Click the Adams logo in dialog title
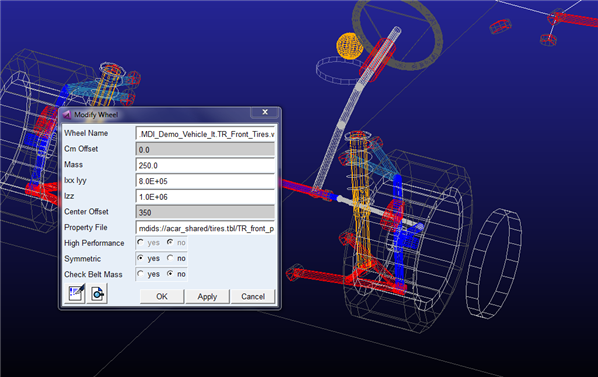 point(68,114)
